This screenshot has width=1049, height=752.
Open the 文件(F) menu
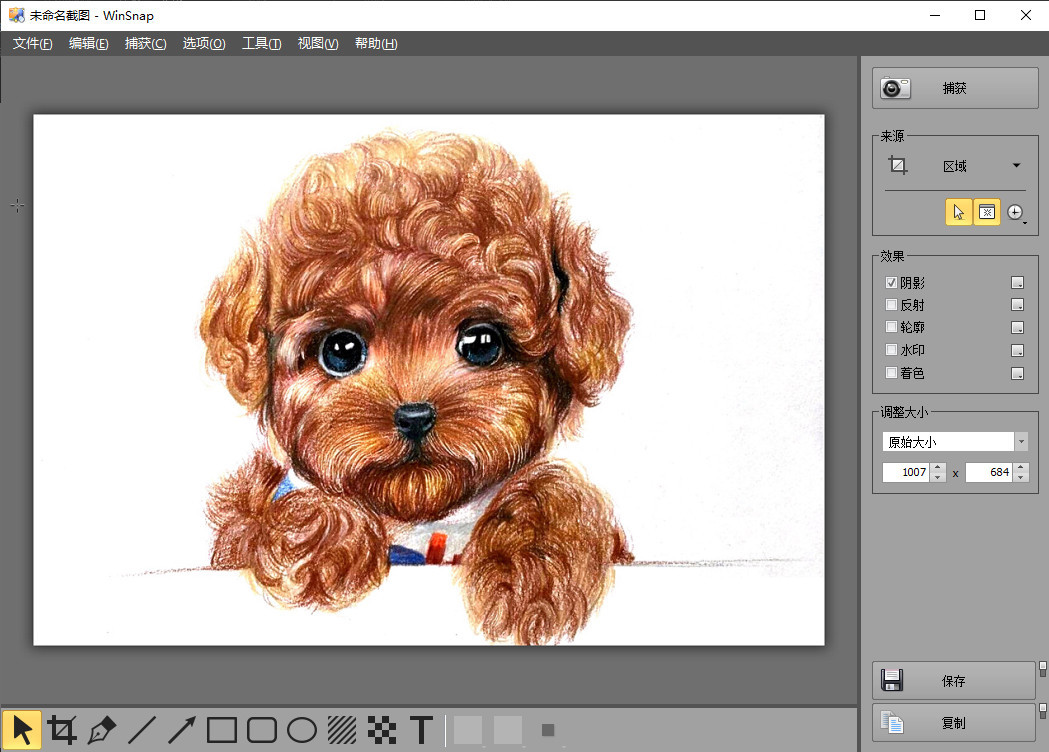32,44
